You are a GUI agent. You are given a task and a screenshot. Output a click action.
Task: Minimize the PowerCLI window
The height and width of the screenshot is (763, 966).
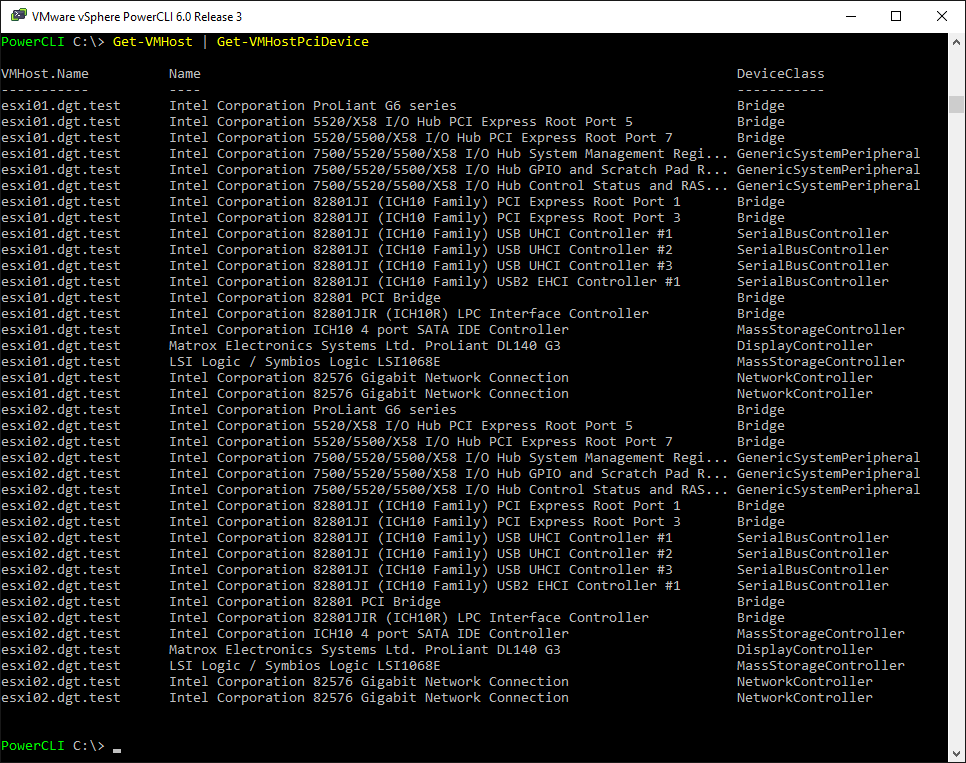(851, 16)
